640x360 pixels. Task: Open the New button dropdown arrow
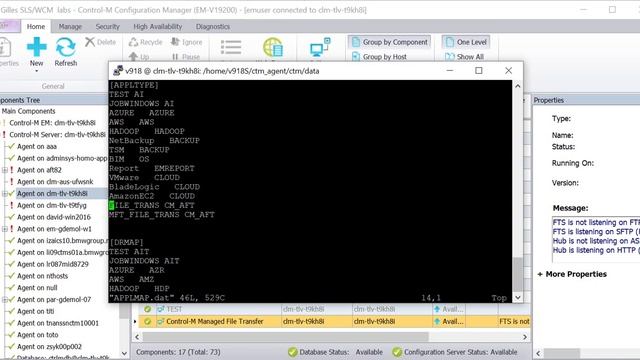36,71
